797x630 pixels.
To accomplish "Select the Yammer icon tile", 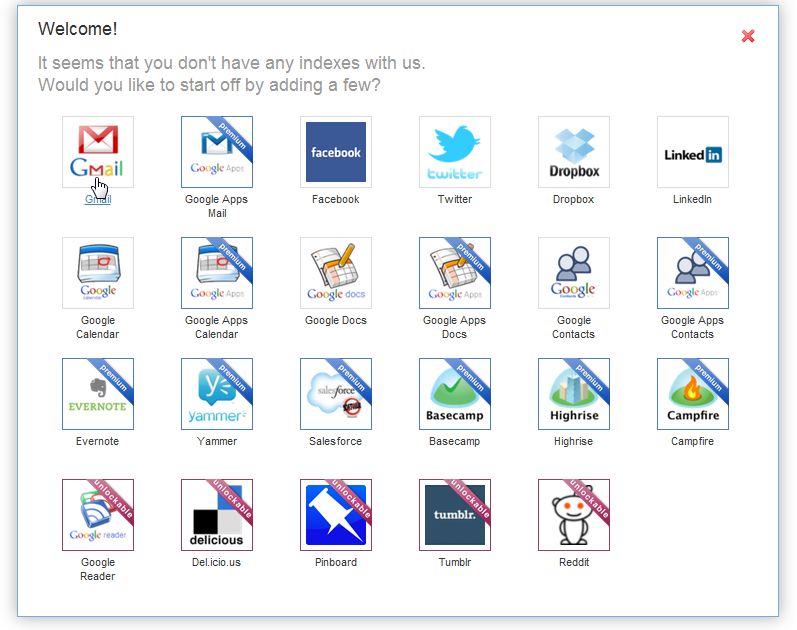I will [x=217, y=394].
